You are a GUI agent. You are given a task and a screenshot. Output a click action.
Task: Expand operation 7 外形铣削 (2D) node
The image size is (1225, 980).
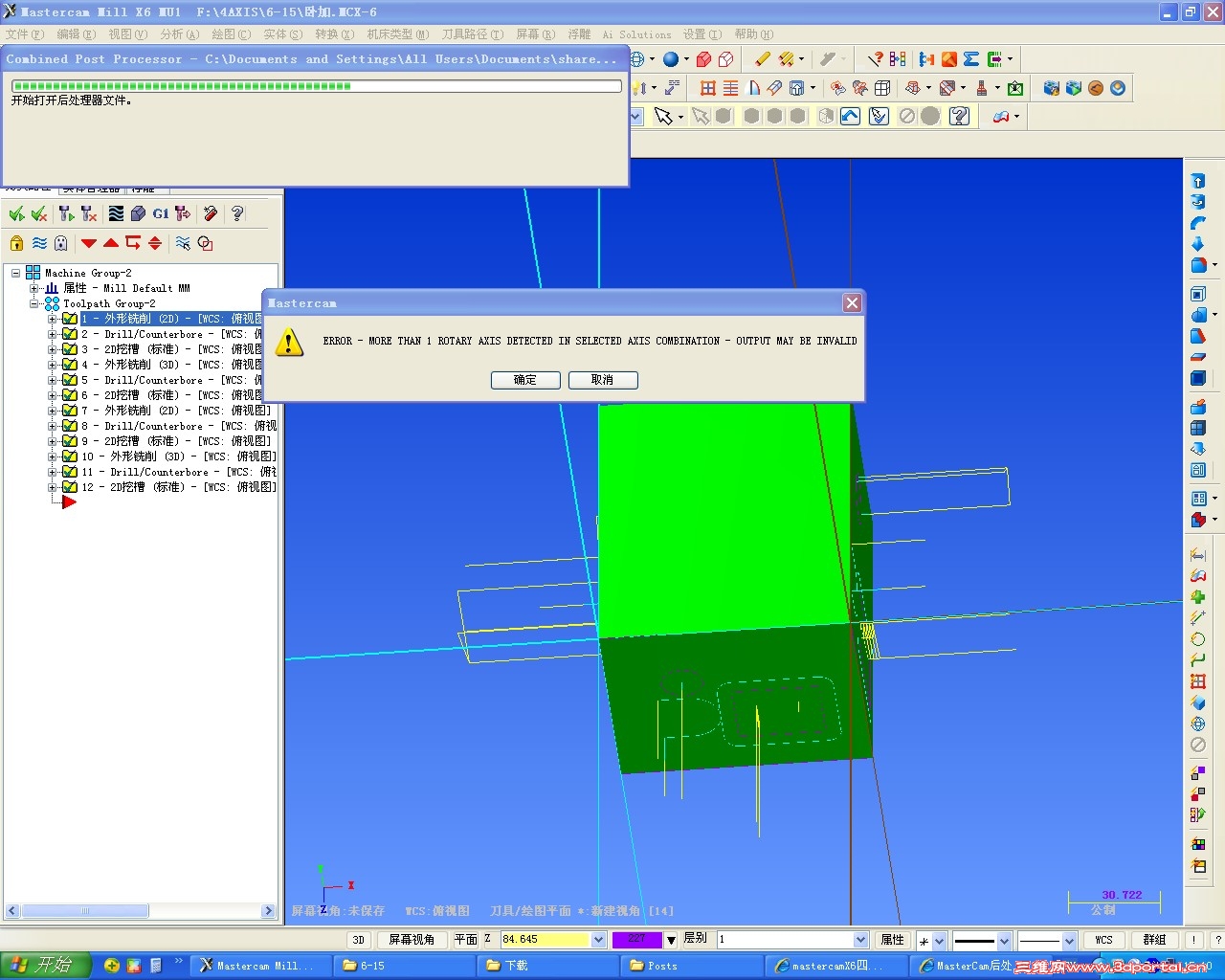pyautogui.click(x=53, y=411)
